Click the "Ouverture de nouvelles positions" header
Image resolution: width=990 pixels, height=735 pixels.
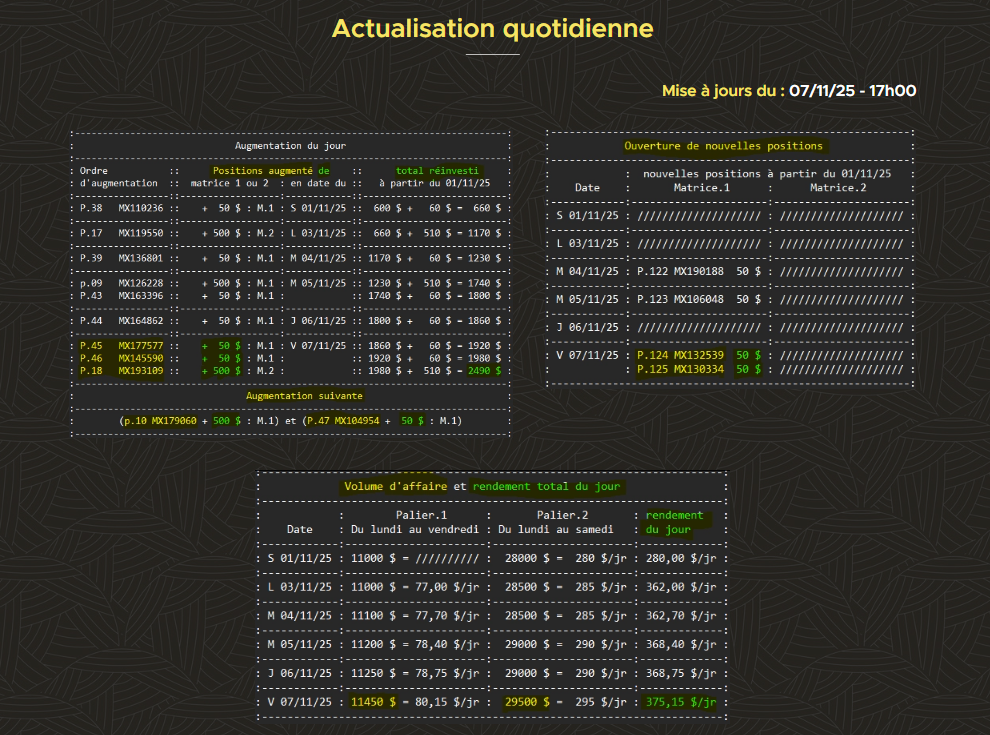click(x=723, y=146)
